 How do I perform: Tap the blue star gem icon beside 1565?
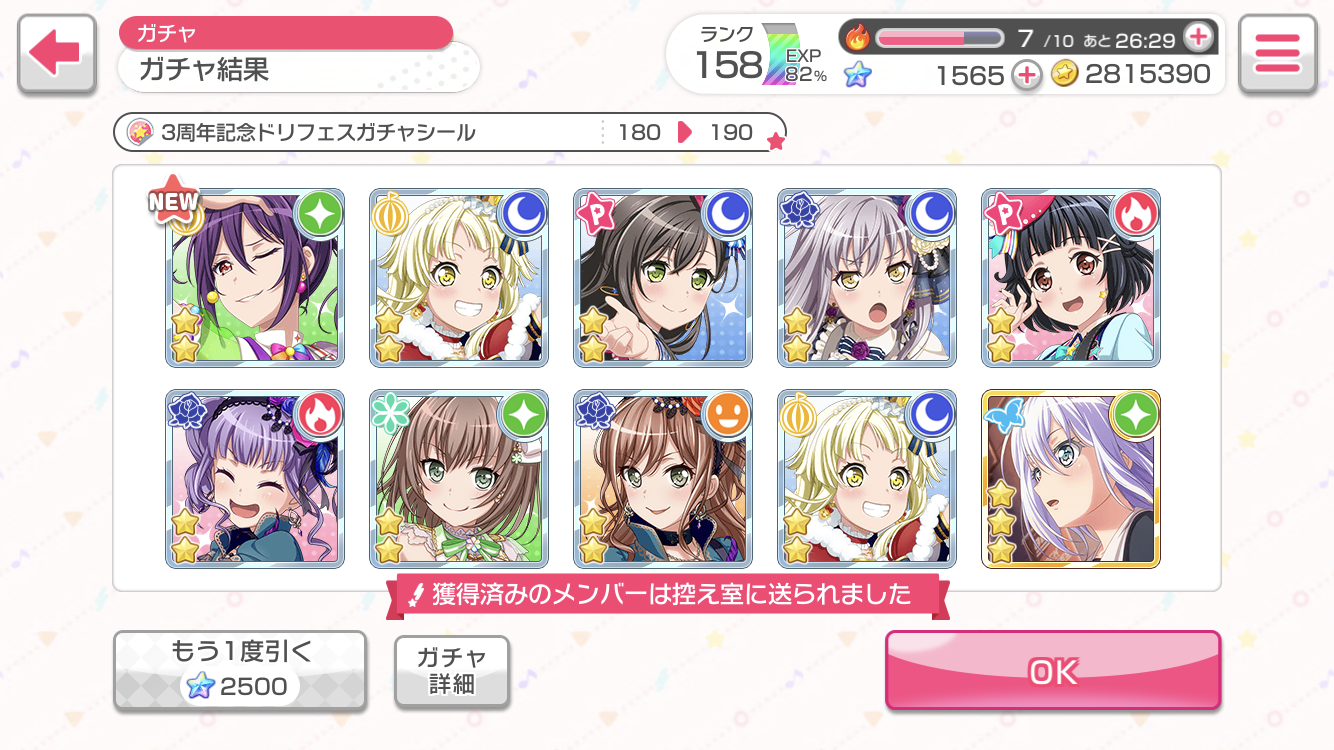pos(857,74)
